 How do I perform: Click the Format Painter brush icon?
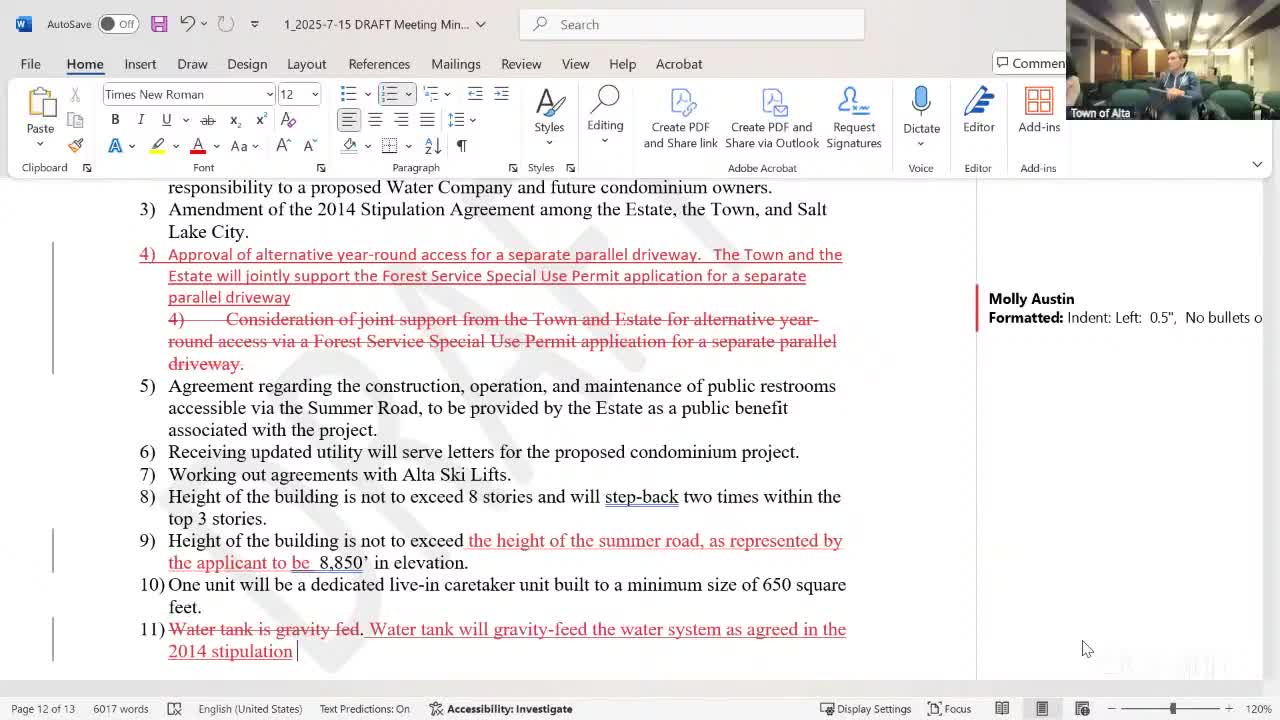coord(75,146)
